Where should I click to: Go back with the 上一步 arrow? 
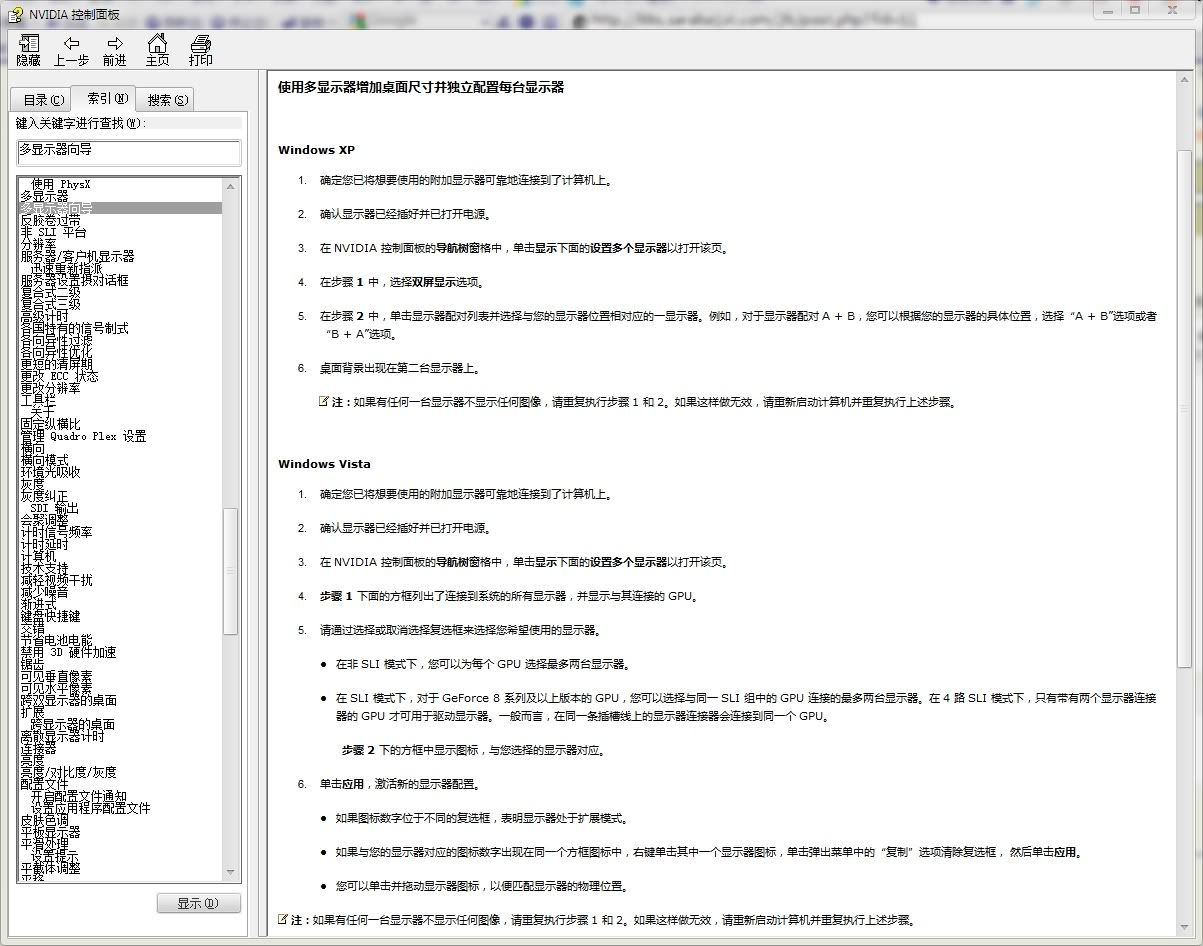tap(71, 51)
